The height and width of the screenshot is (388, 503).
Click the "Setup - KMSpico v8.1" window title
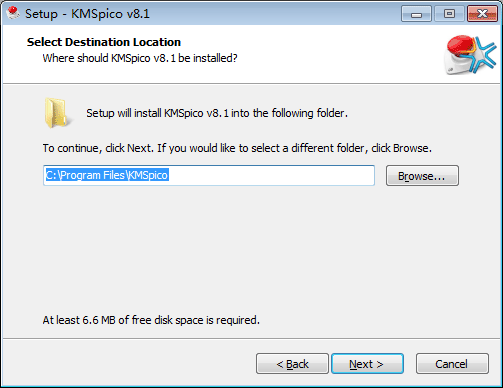[87, 14]
